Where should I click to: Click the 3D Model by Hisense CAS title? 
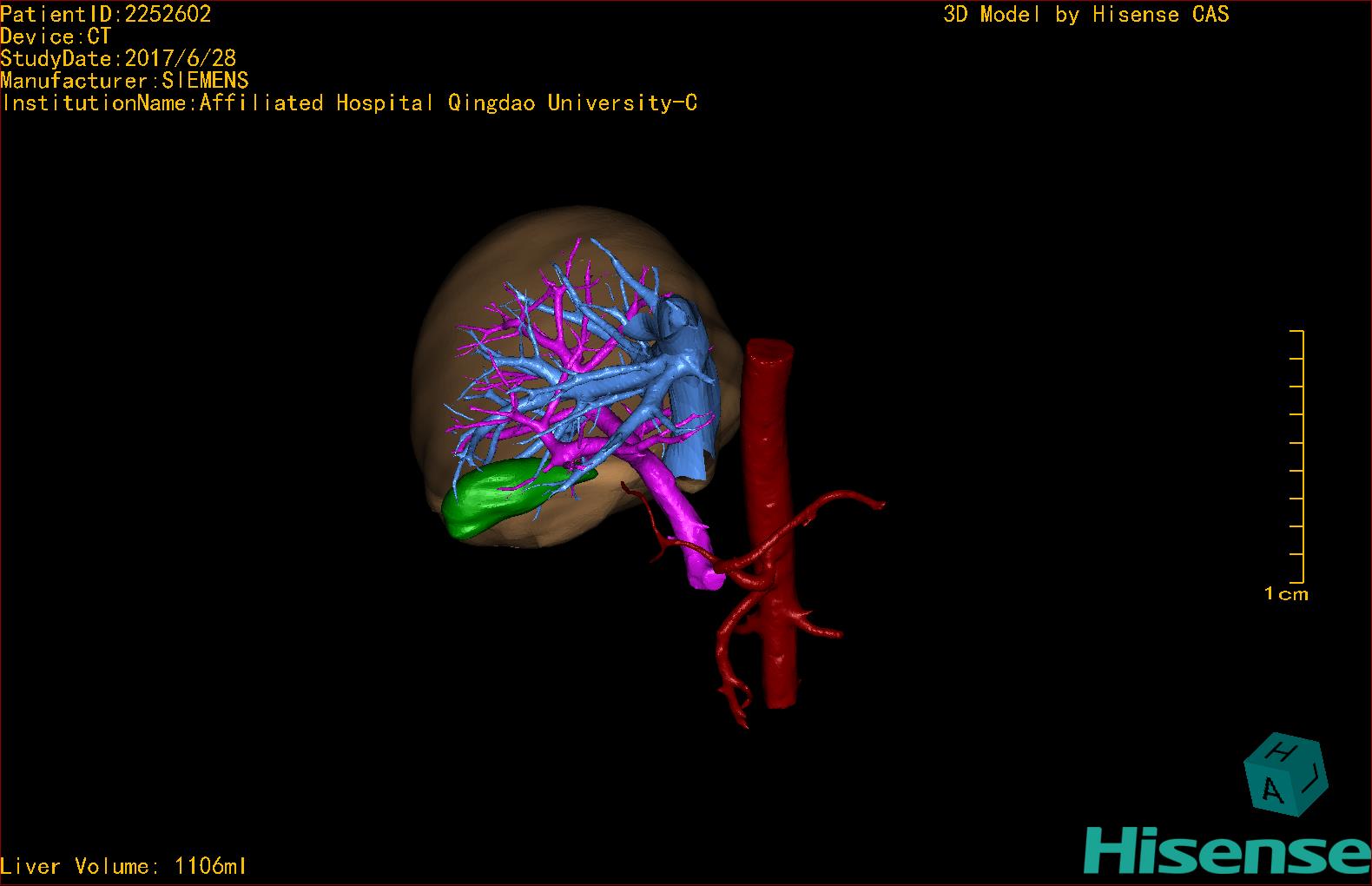click(x=1085, y=14)
